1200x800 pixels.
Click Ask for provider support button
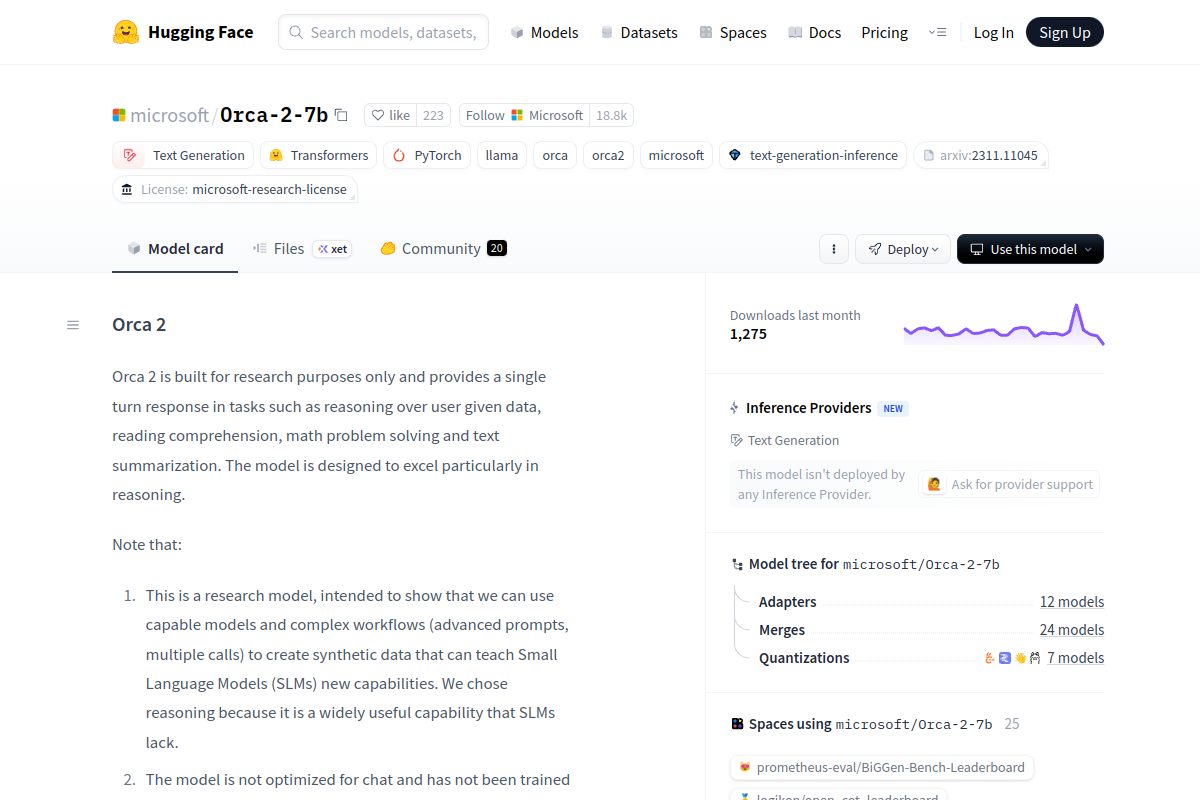point(1010,484)
